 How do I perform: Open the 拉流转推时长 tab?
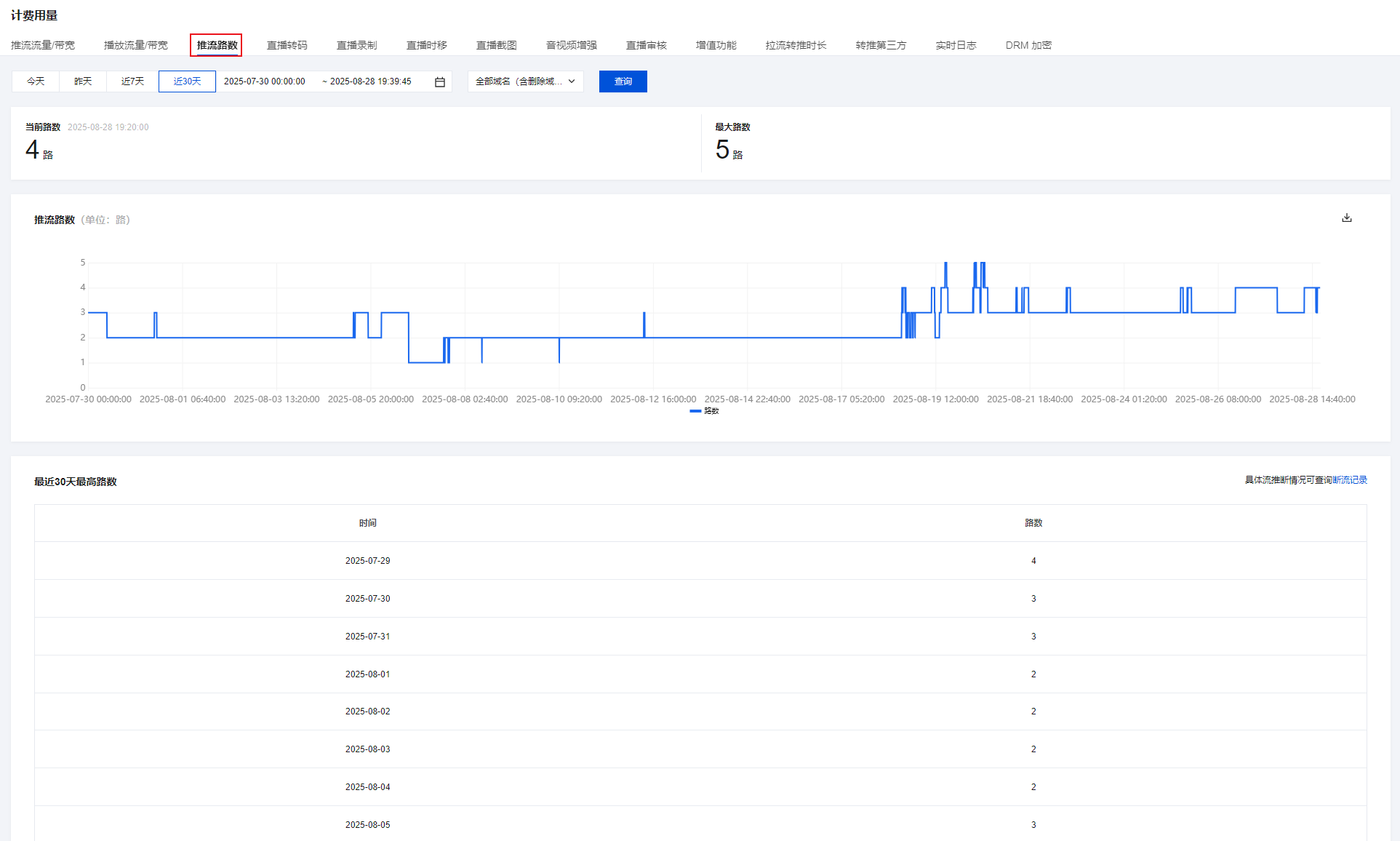pos(796,45)
